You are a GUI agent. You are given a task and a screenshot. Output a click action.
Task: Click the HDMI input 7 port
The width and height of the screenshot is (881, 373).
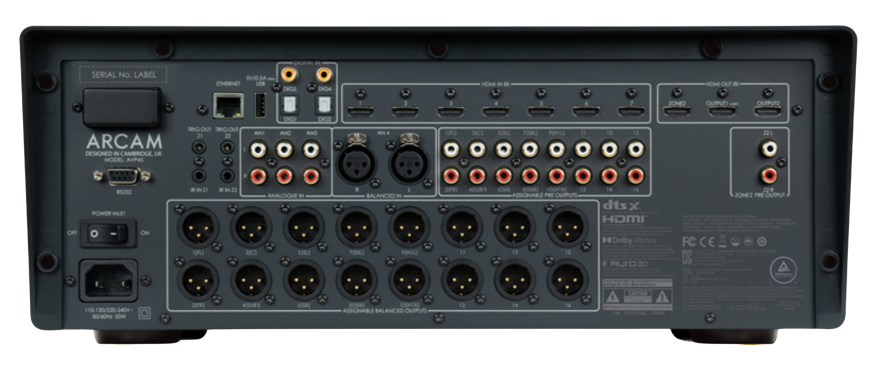(632, 111)
